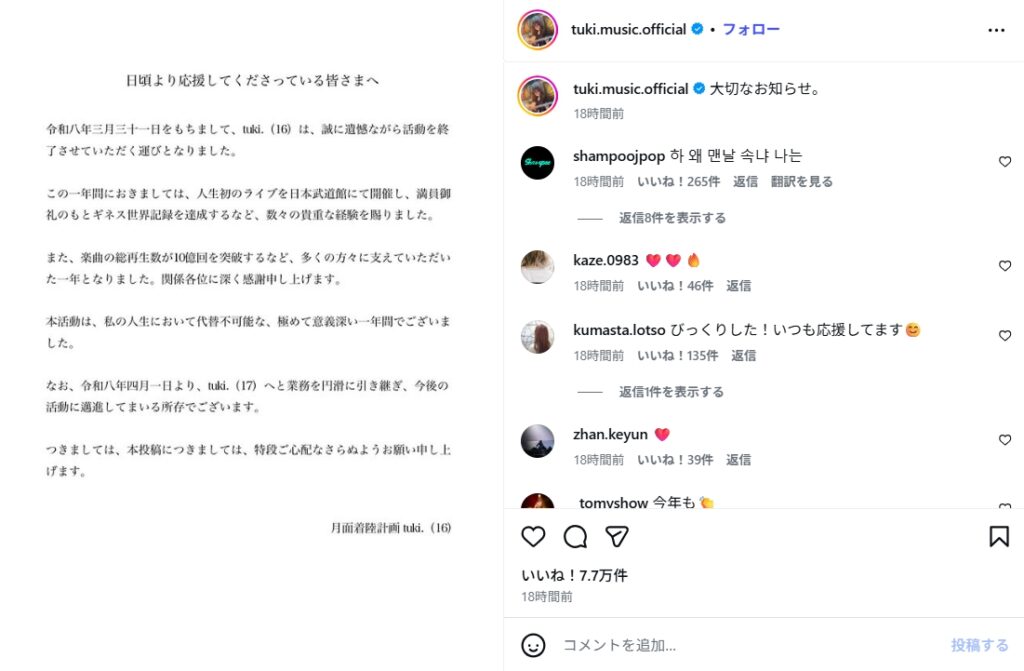Screen dimensions: 1024x671
Task: Open shampoojpop's profile avatar
Action: pos(537,163)
